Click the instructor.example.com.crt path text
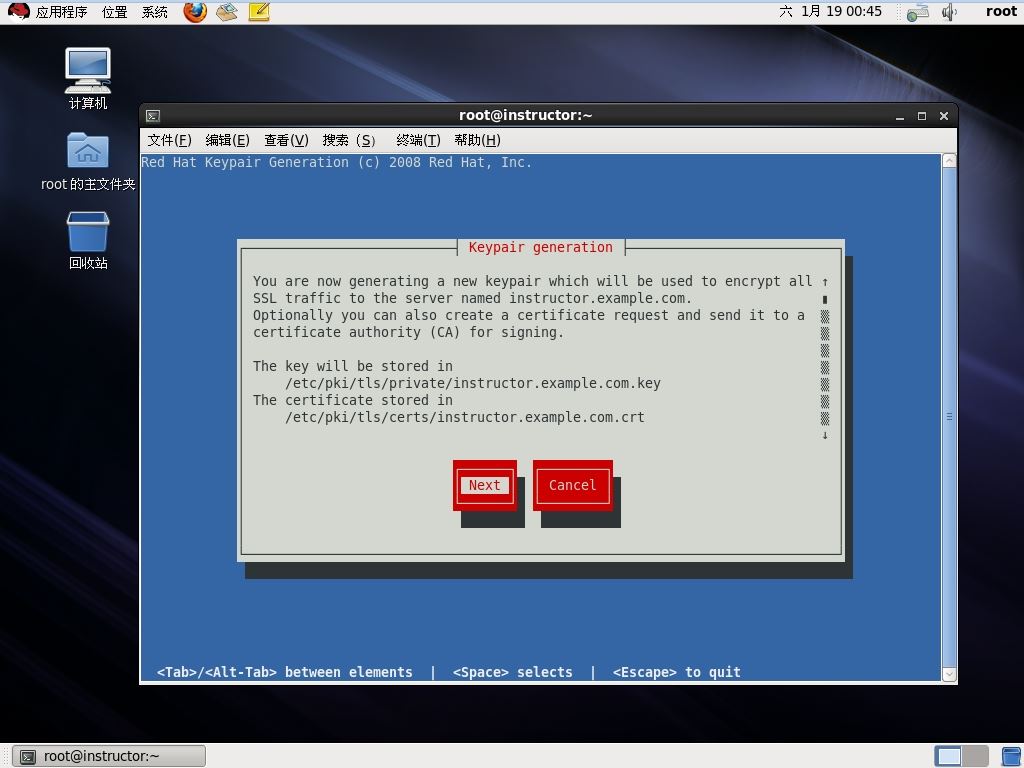1024x768 pixels. click(465, 417)
